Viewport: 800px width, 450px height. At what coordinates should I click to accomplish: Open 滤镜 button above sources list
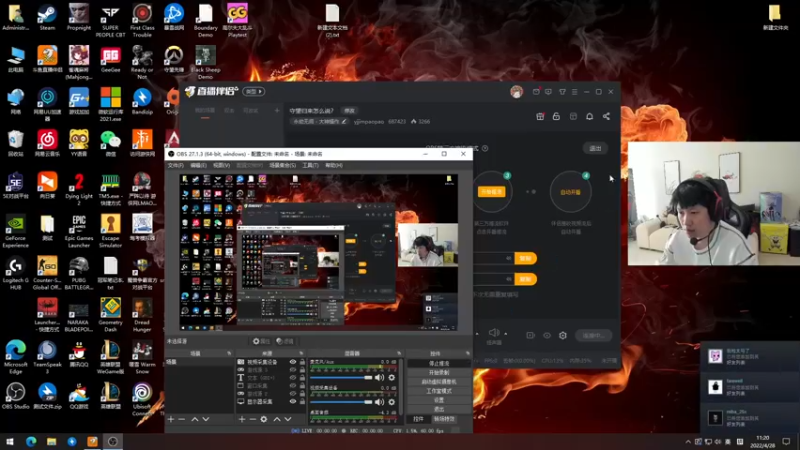coord(285,341)
